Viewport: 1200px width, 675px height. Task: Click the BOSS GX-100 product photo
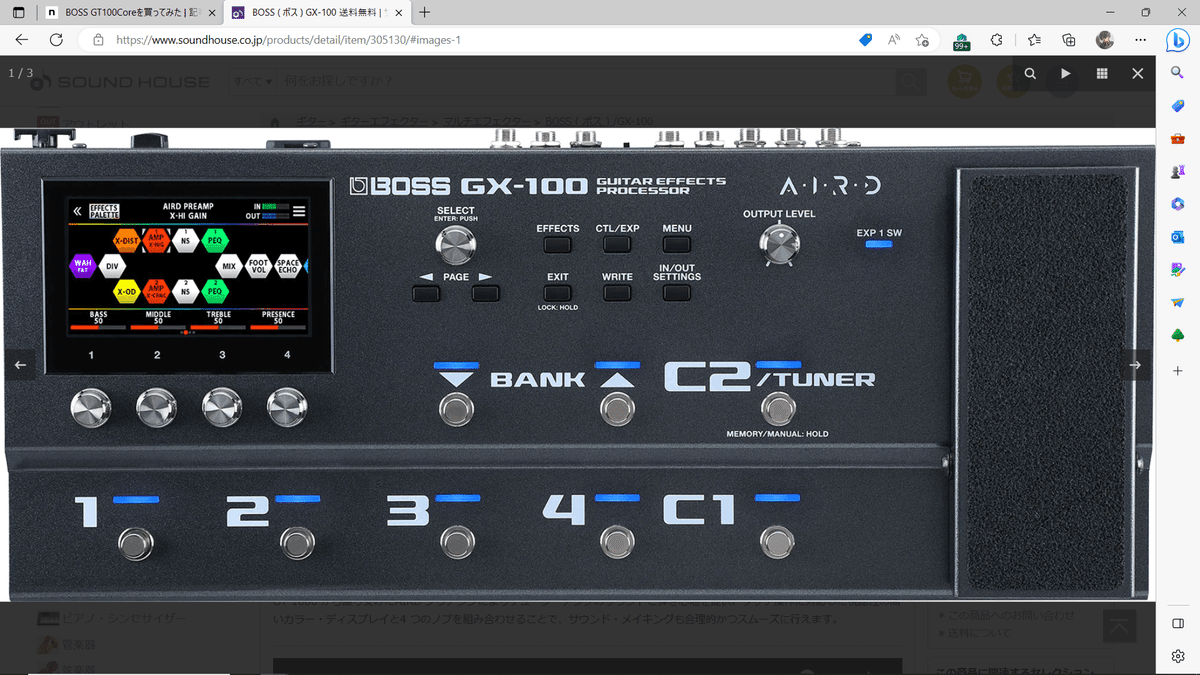tap(578, 364)
